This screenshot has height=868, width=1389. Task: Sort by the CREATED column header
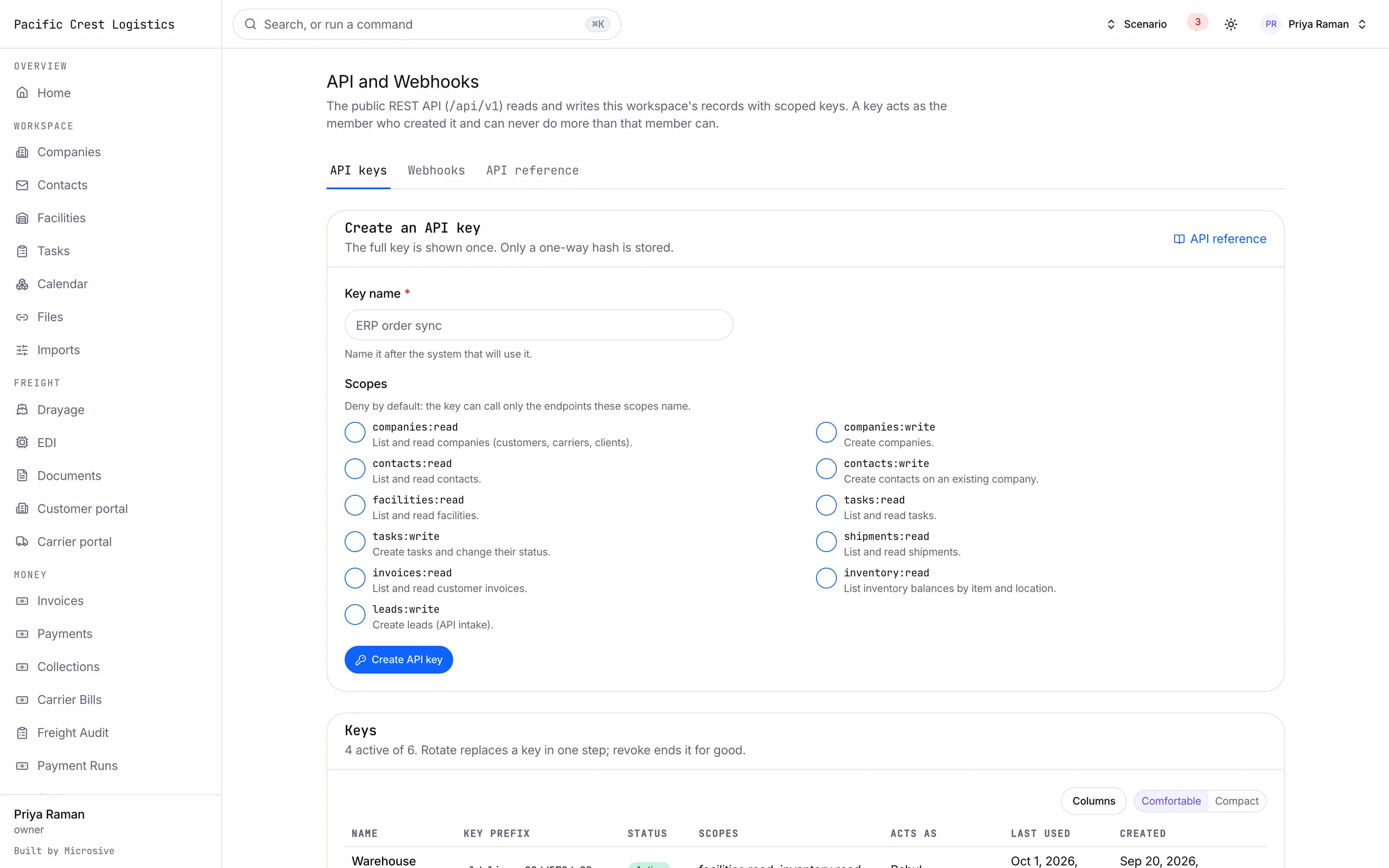pos(1142,834)
